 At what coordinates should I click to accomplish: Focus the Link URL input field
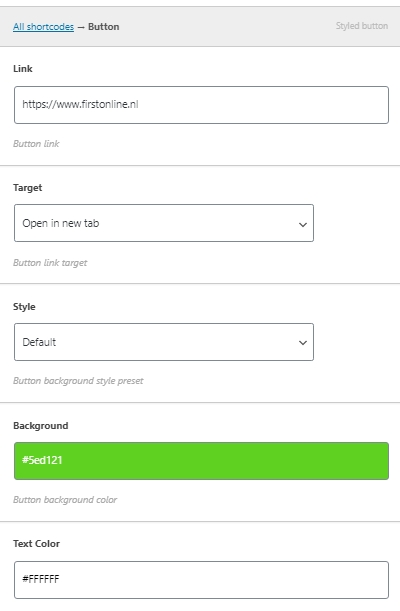coord(201,105)
